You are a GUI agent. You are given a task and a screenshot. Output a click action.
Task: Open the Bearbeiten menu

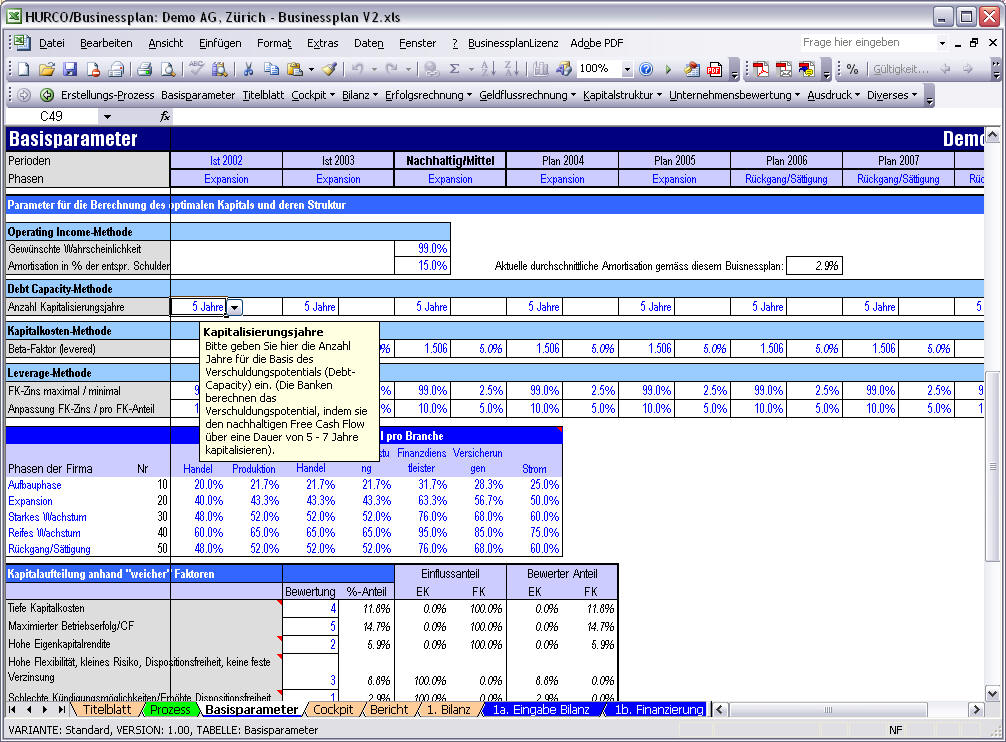point(106,43)
